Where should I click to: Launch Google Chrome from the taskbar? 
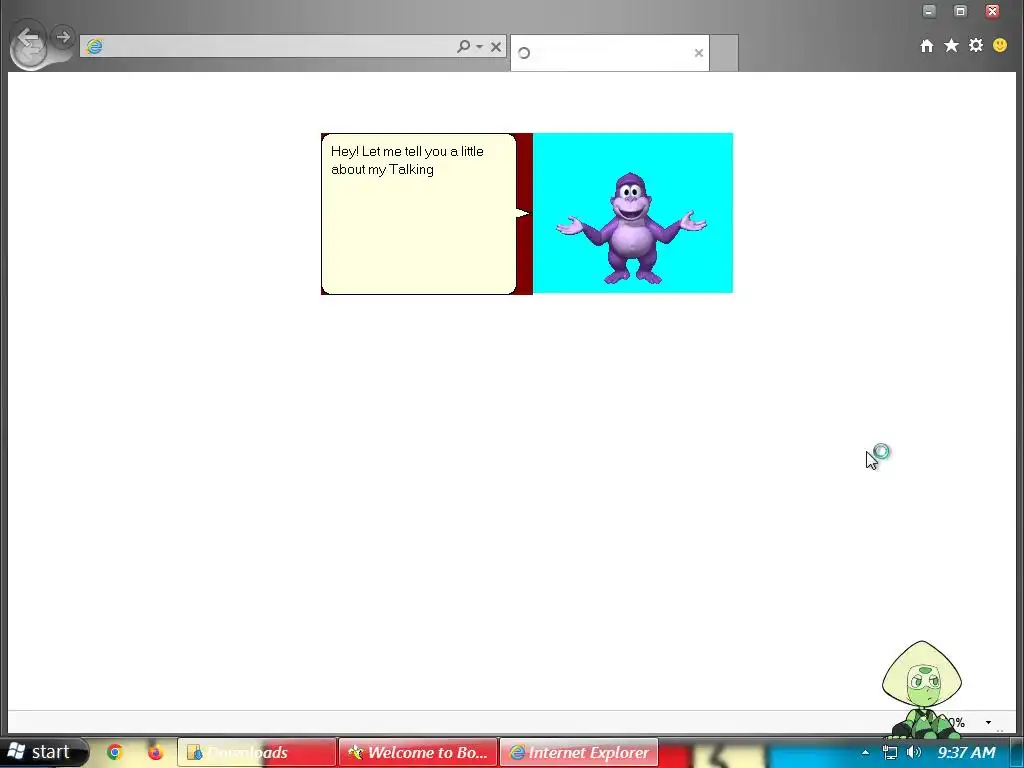click(114, 752)
